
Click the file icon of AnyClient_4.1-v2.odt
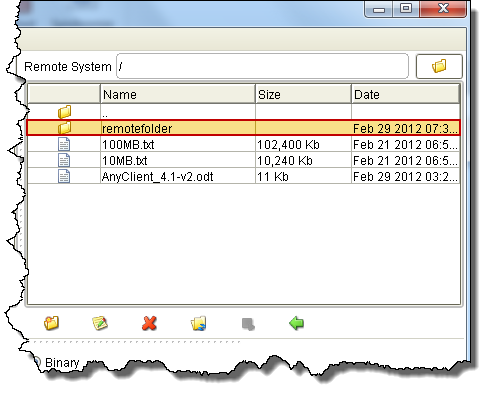click(64, 176)
